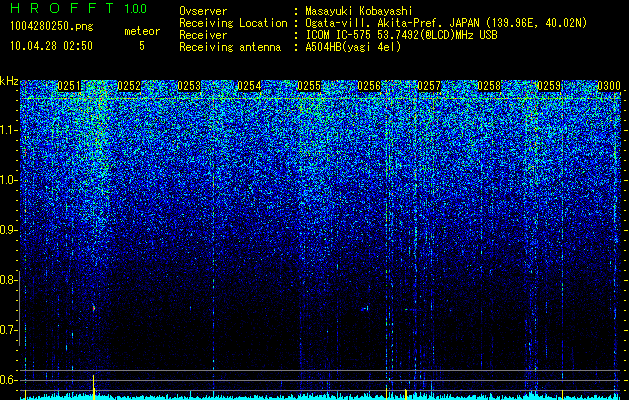The image size is (629, 400).
Task: Click the 0254 time marker
Action: (x=249, y=86)
